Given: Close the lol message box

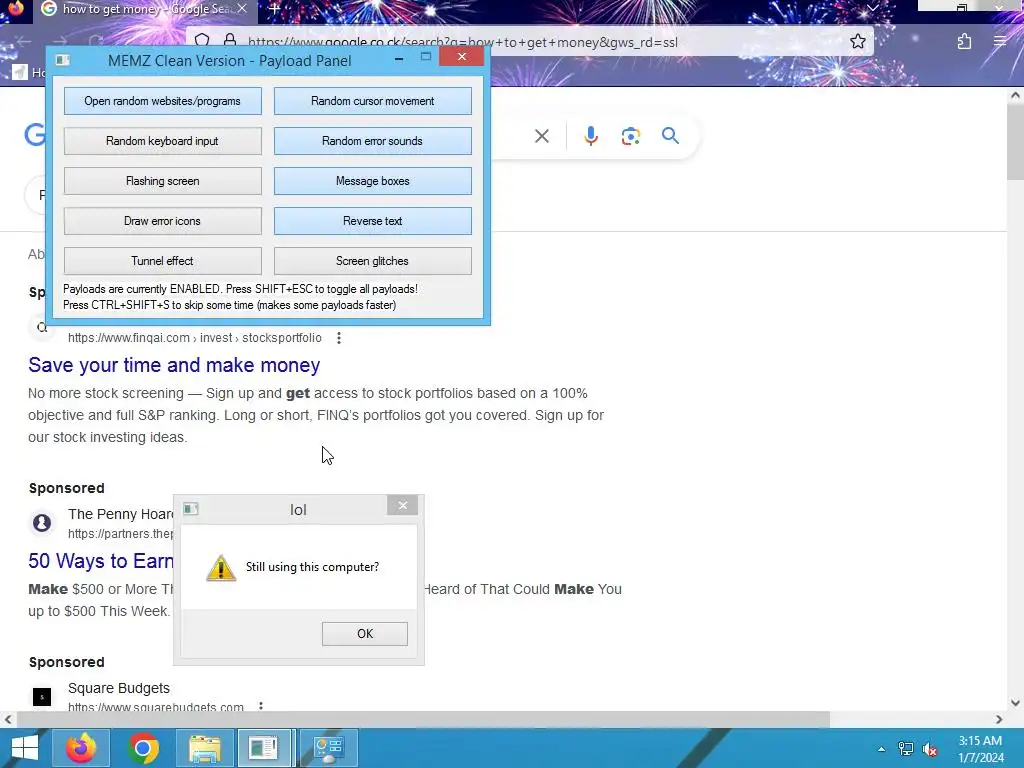Looking at the screenshot, I should [x=402, y=505].
